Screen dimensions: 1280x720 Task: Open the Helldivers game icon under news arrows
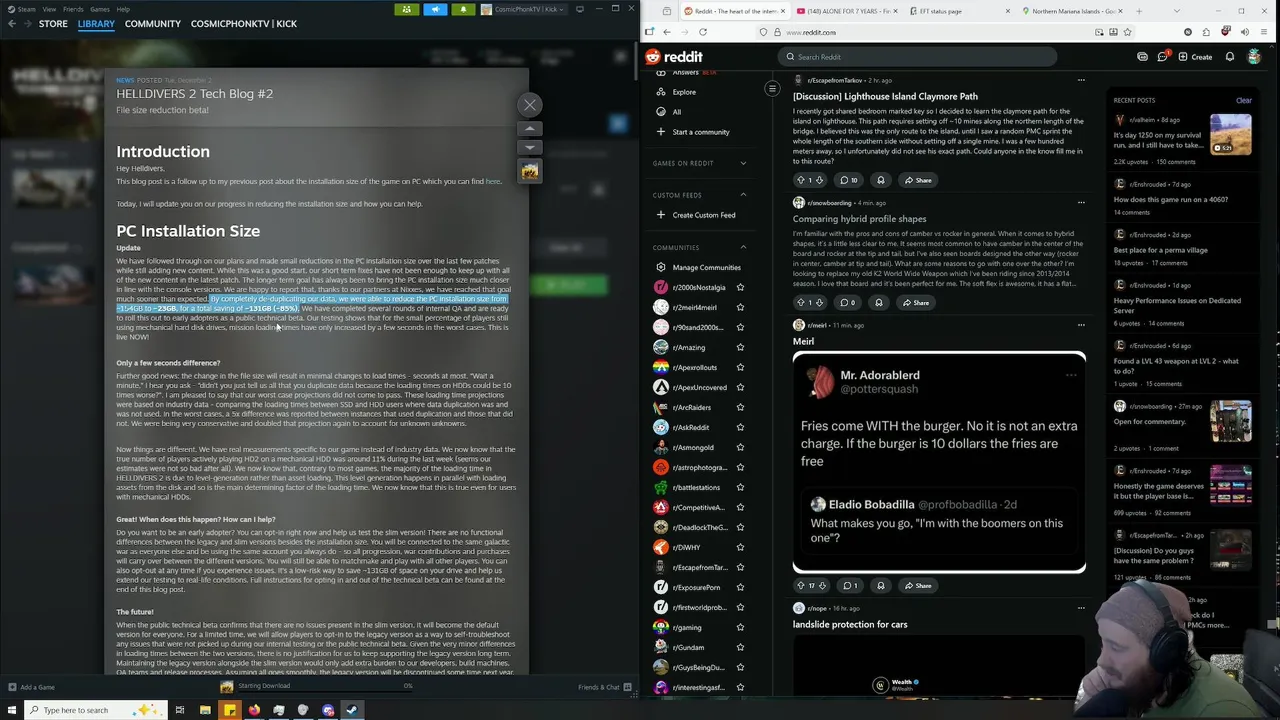coord(530,171)
